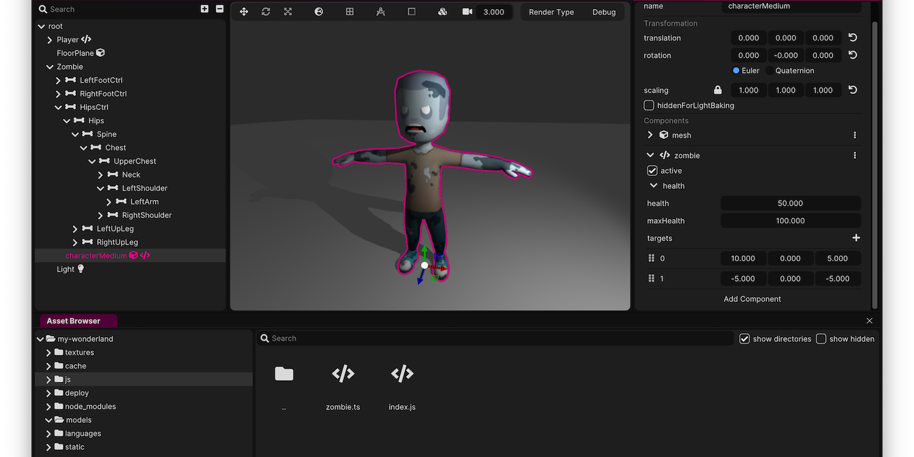The height and width of the screenshot is (457, 914).
Task: Expand the mesh component section
Action: click(650, 135)
